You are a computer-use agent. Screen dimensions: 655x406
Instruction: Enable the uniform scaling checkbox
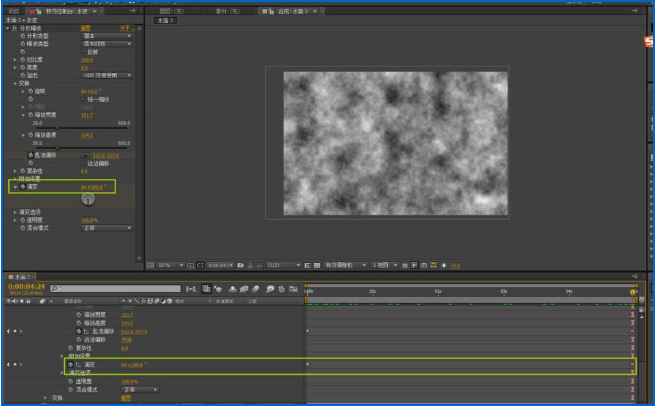tap(84, 98)
